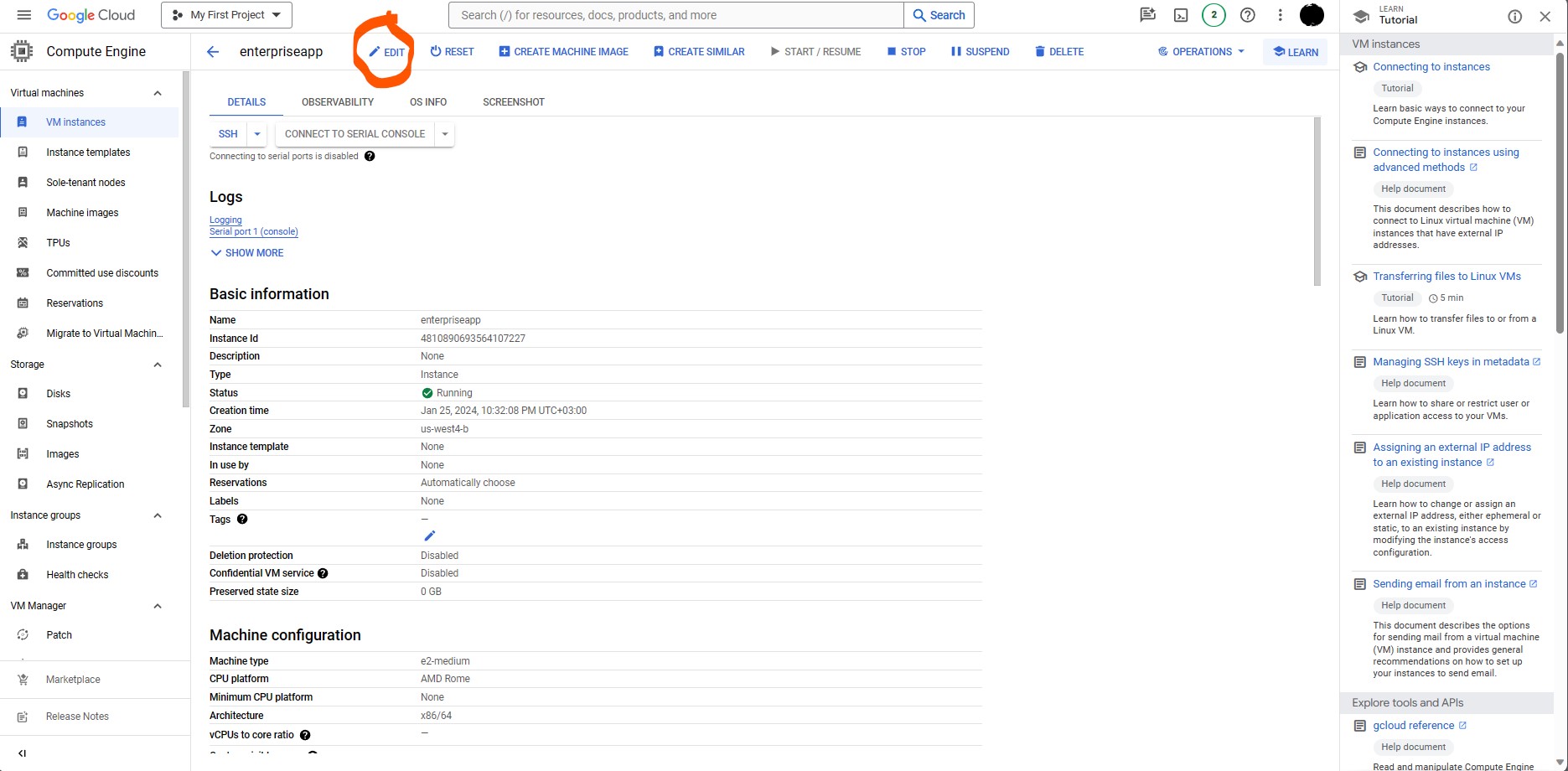The height and width of the screenshot is (771, 1568).
Task: Open Disks in sidebar
Action: (x=90, y=394)
